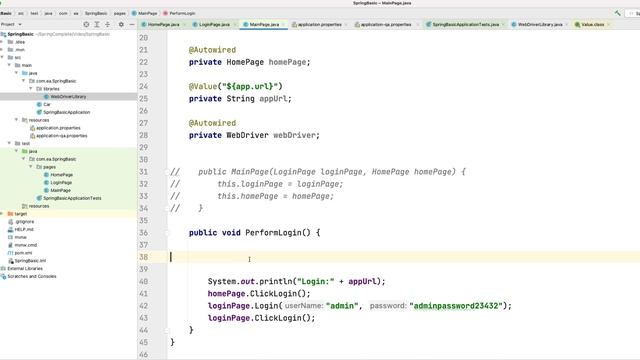Close the Value.class tab

pyautogui.click(x=609, y=24)
